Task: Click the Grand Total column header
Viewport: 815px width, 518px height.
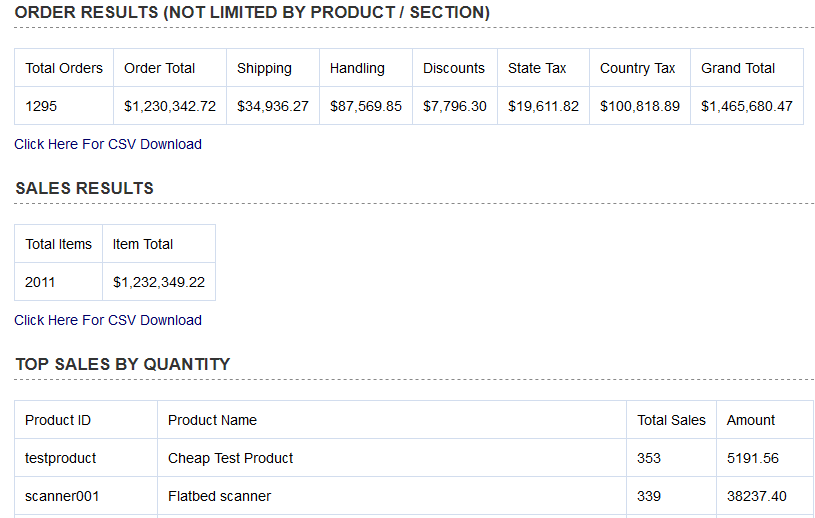Action: pos(738,68)
